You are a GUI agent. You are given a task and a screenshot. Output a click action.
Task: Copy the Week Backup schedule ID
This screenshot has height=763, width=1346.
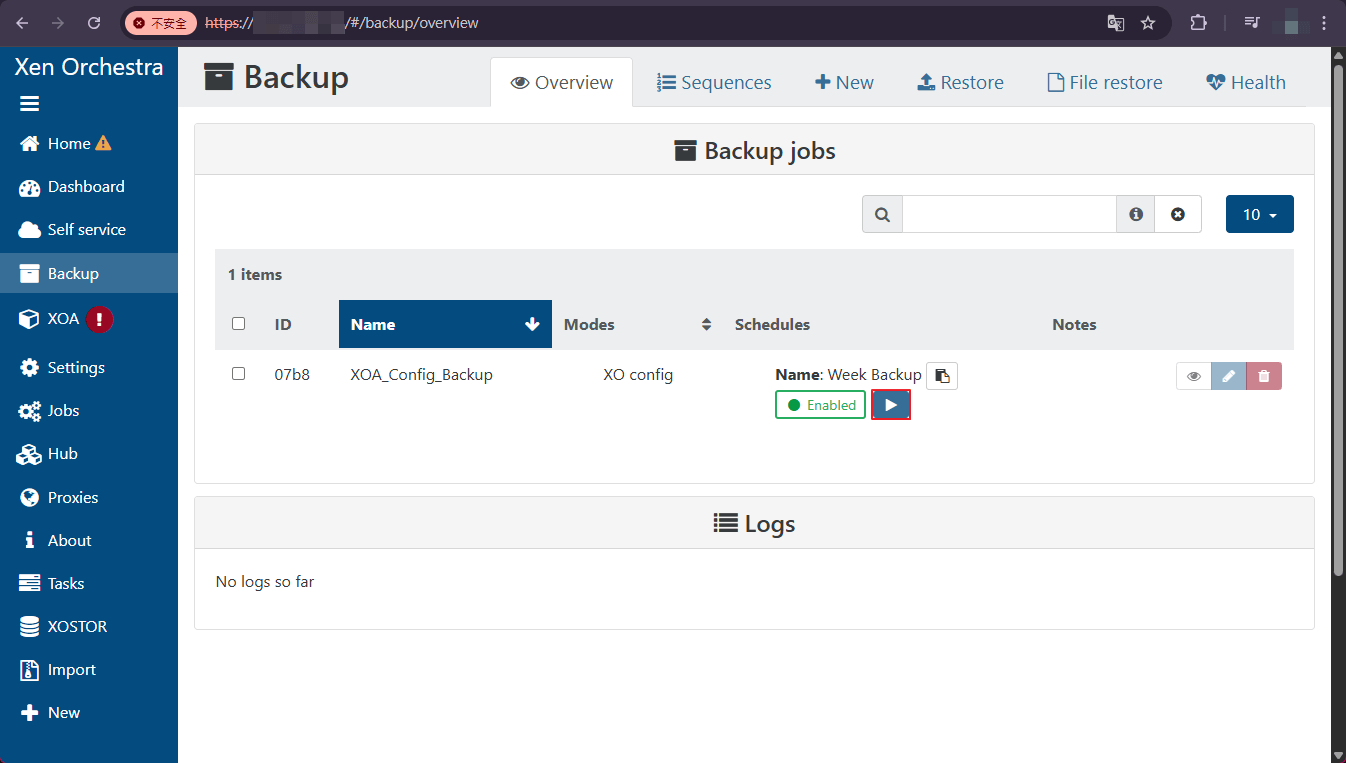tap(942, 376)
